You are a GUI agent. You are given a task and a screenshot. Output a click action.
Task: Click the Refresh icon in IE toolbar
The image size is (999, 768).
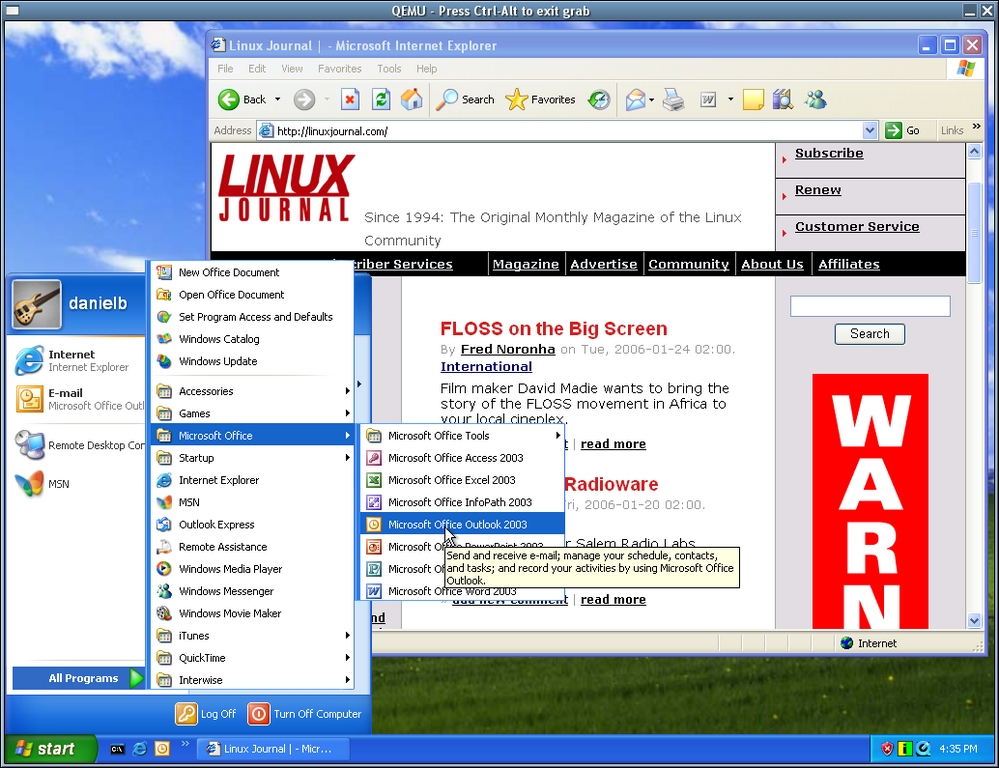[380, 99]
